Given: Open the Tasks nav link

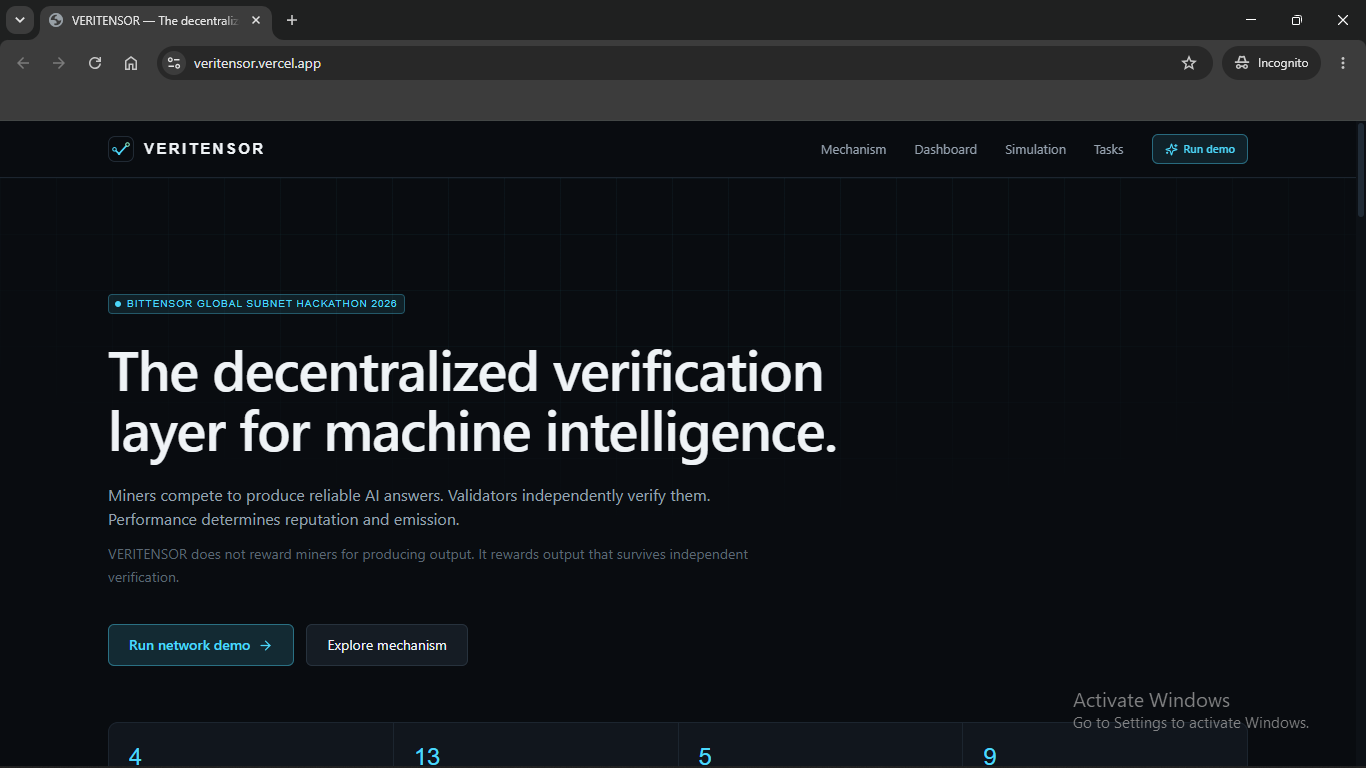Looking at the screenshot, I should [x=1108, y=150].
